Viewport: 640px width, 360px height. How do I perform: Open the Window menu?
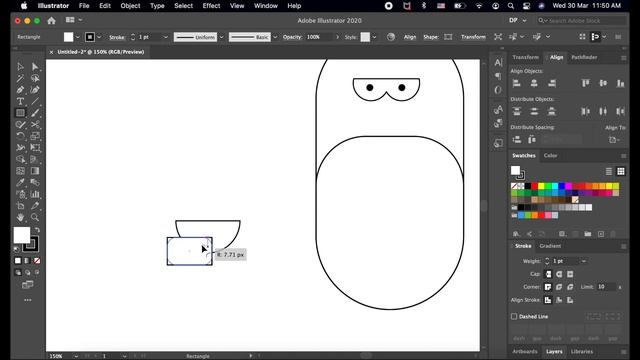pos(266,6)
